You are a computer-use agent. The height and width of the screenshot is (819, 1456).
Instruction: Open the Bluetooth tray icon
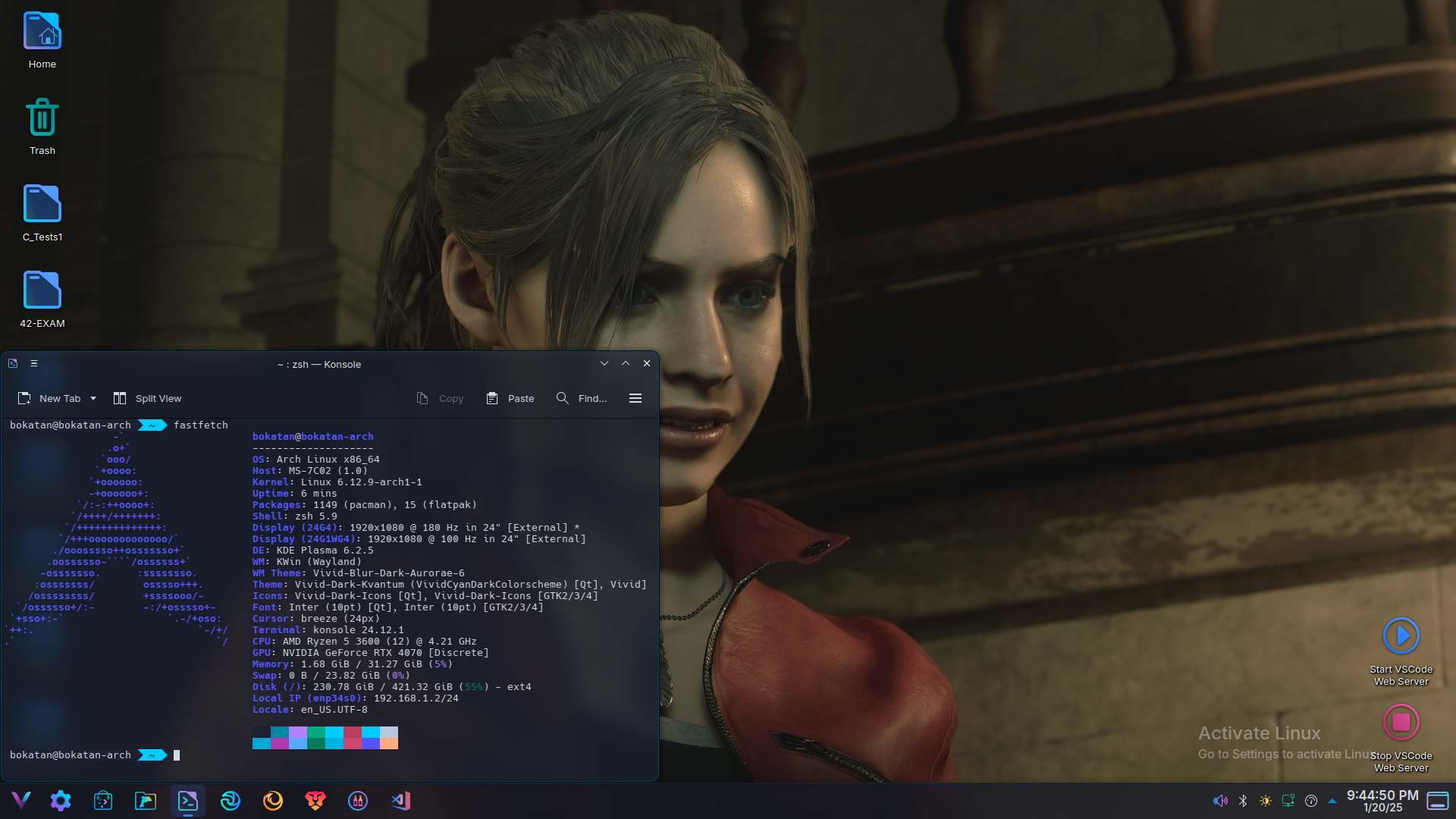point(1243,801)
